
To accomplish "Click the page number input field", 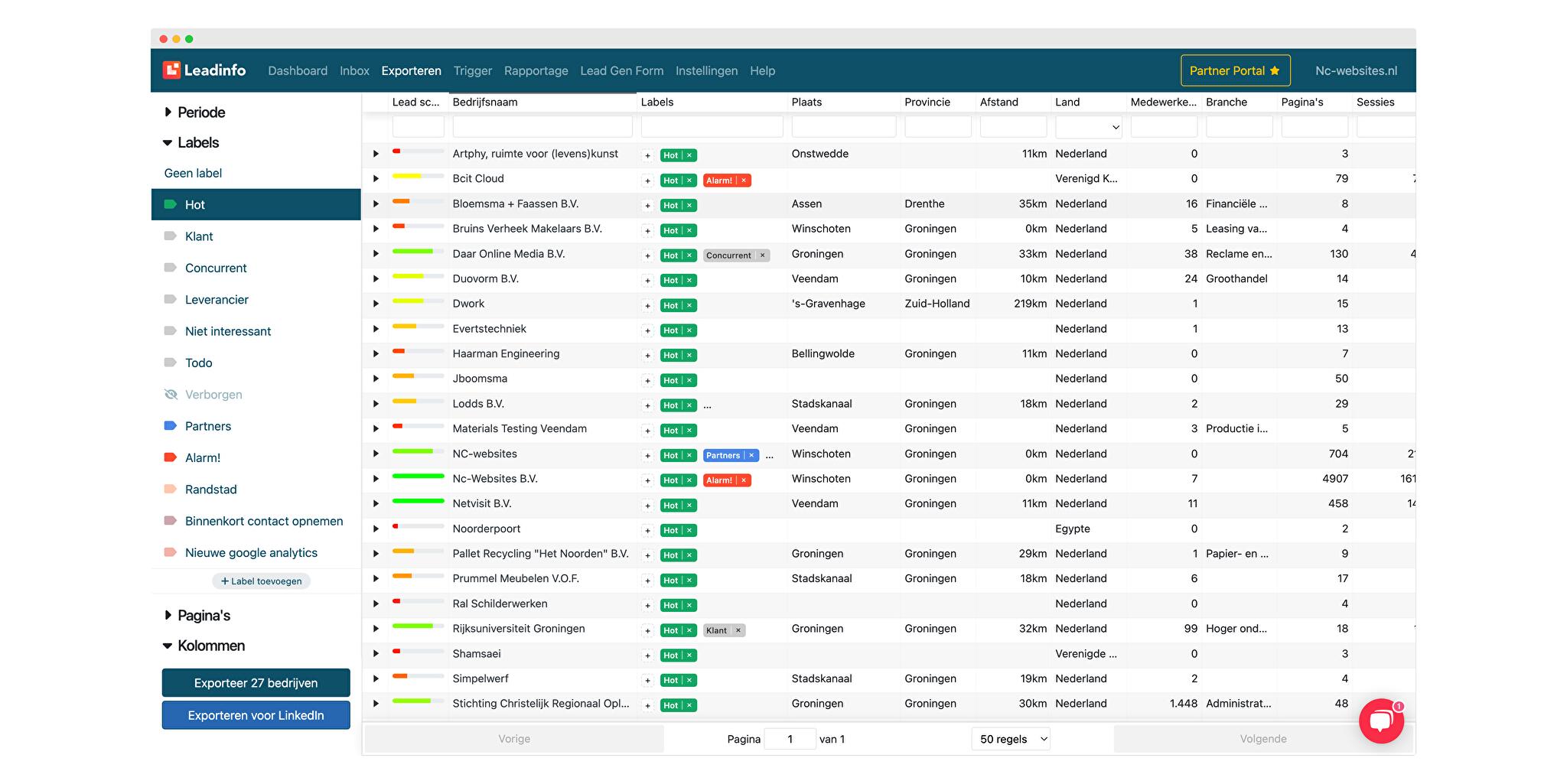I will click(790, 739).
